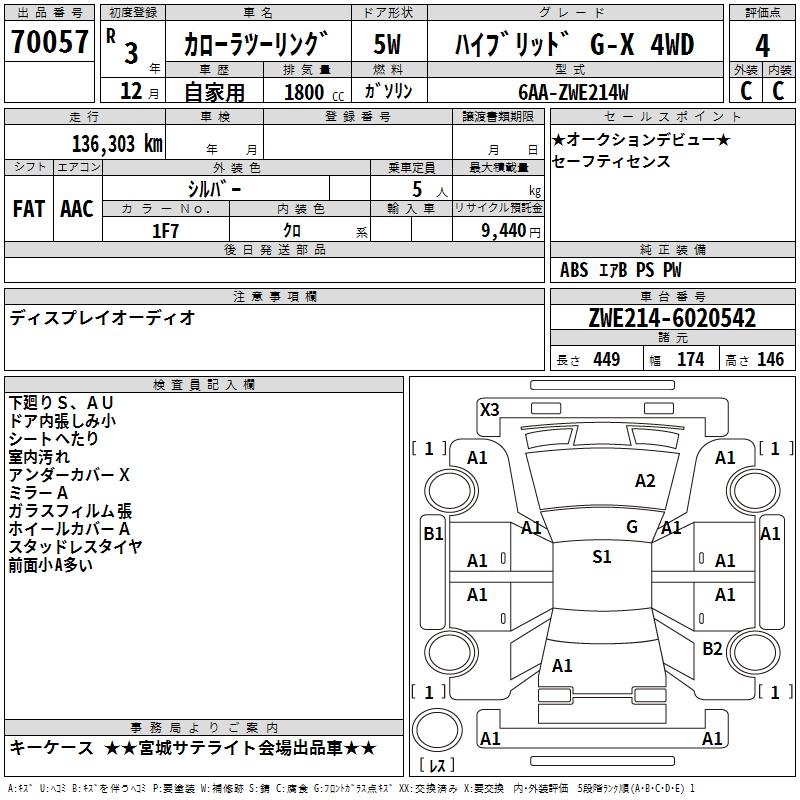
Task: Click inspector note ドア内張しみ小
Action: (x=62, y=420)
